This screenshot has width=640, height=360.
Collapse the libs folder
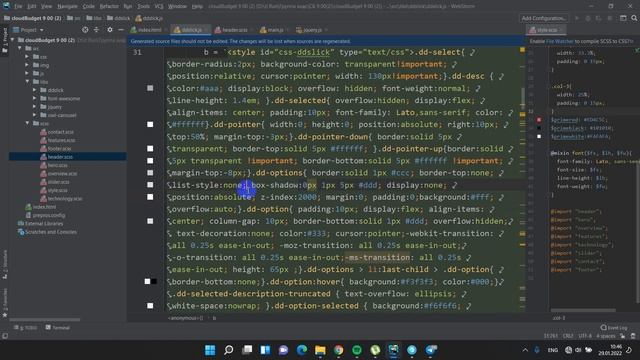pyautogui.click(x=28, y=82)
